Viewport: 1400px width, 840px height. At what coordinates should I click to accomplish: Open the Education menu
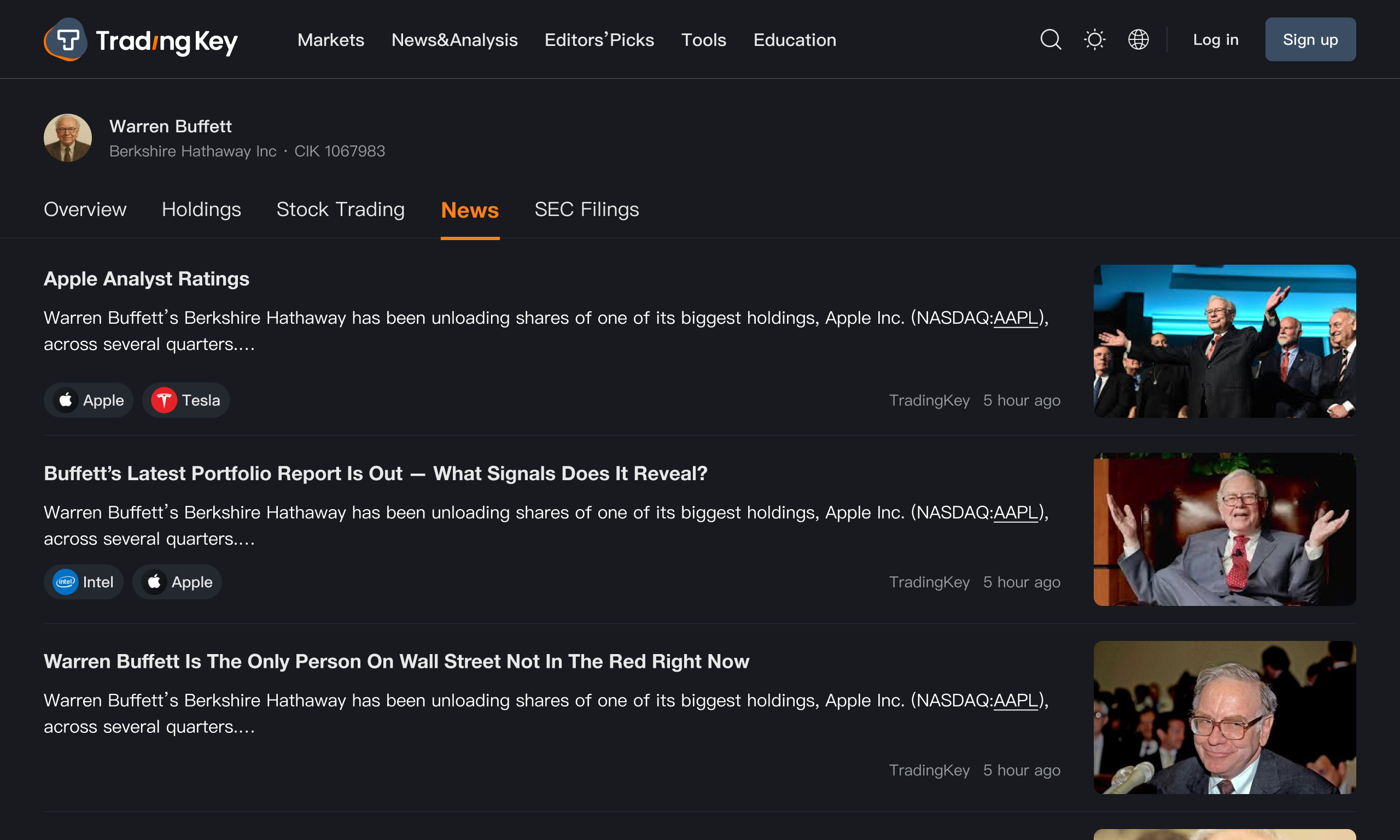(x=795, y=39)
